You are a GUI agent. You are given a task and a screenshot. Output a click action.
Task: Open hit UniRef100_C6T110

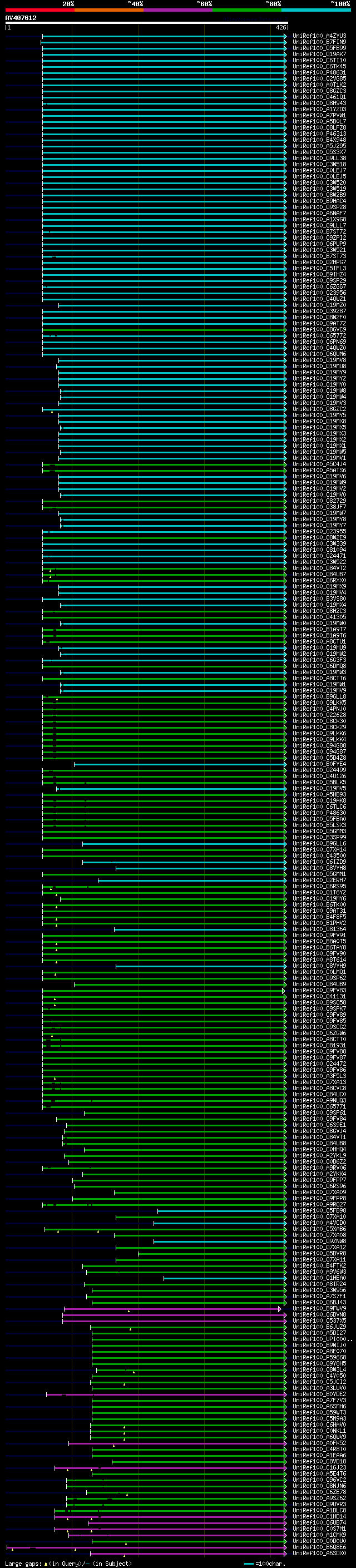click(x=319, y=60)
